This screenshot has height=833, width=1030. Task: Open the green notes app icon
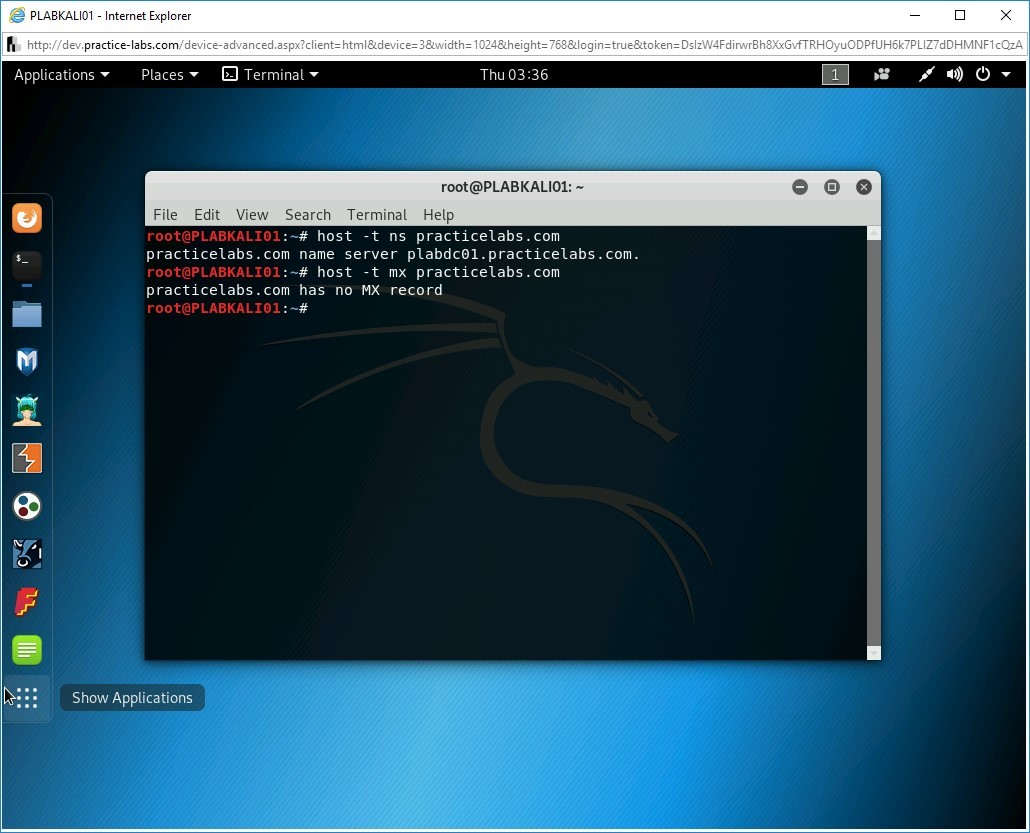click(27, 650)
